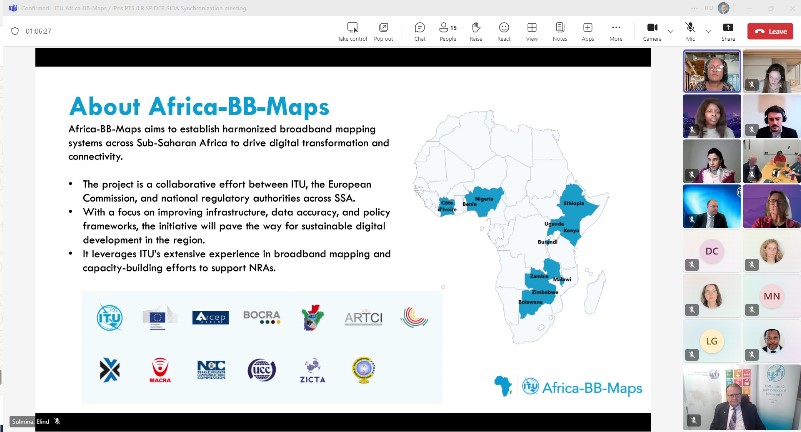801x432 pixels.
Task: Open the More actions menu
Action: tap(616, 31)
